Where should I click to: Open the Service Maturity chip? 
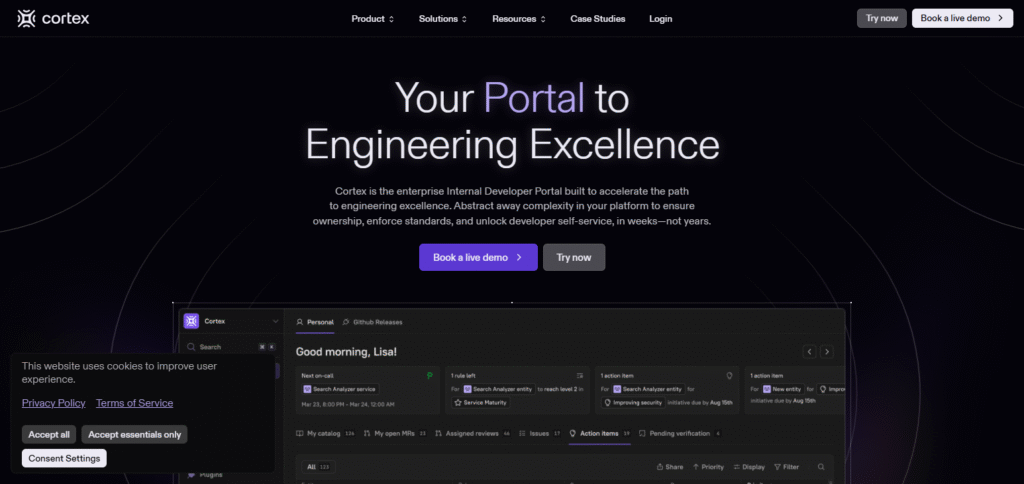[x=481, y=403]
